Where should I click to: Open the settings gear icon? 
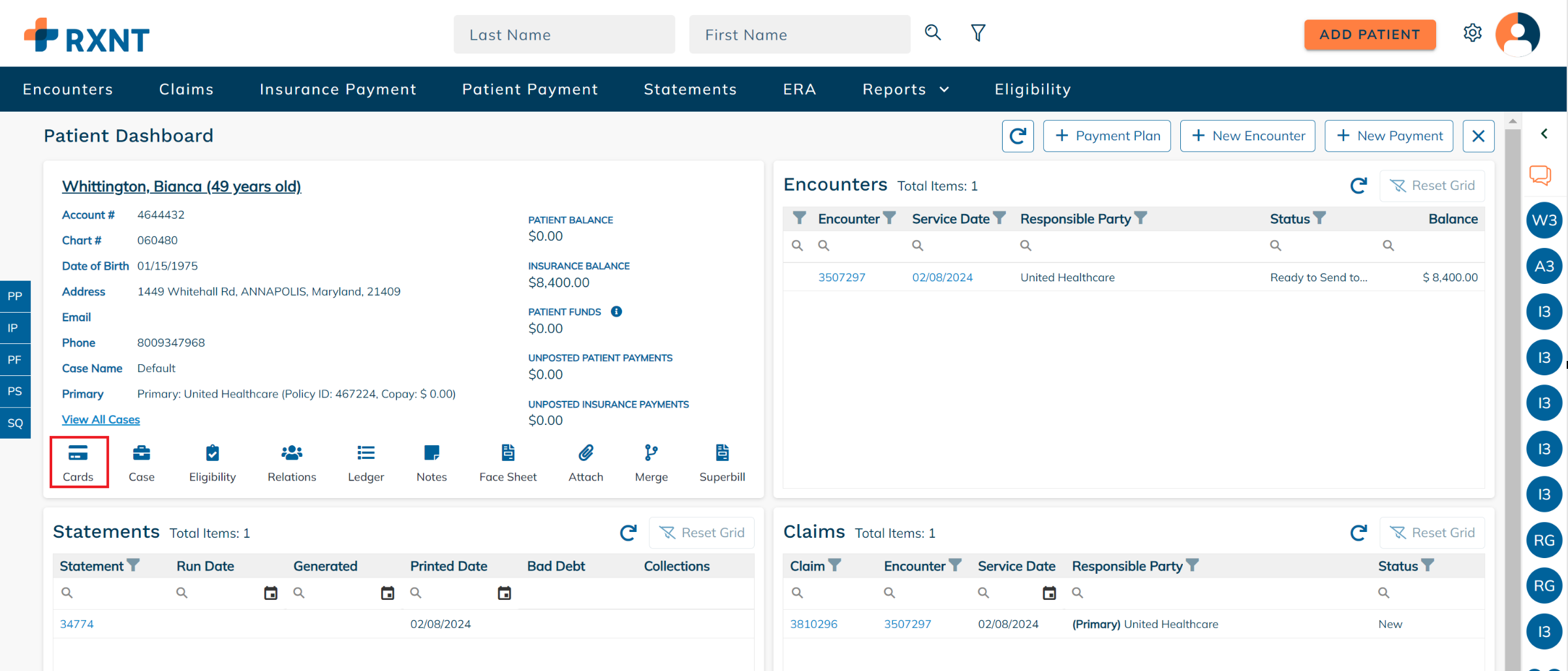pyautogui.click(x=1472, y=33)
